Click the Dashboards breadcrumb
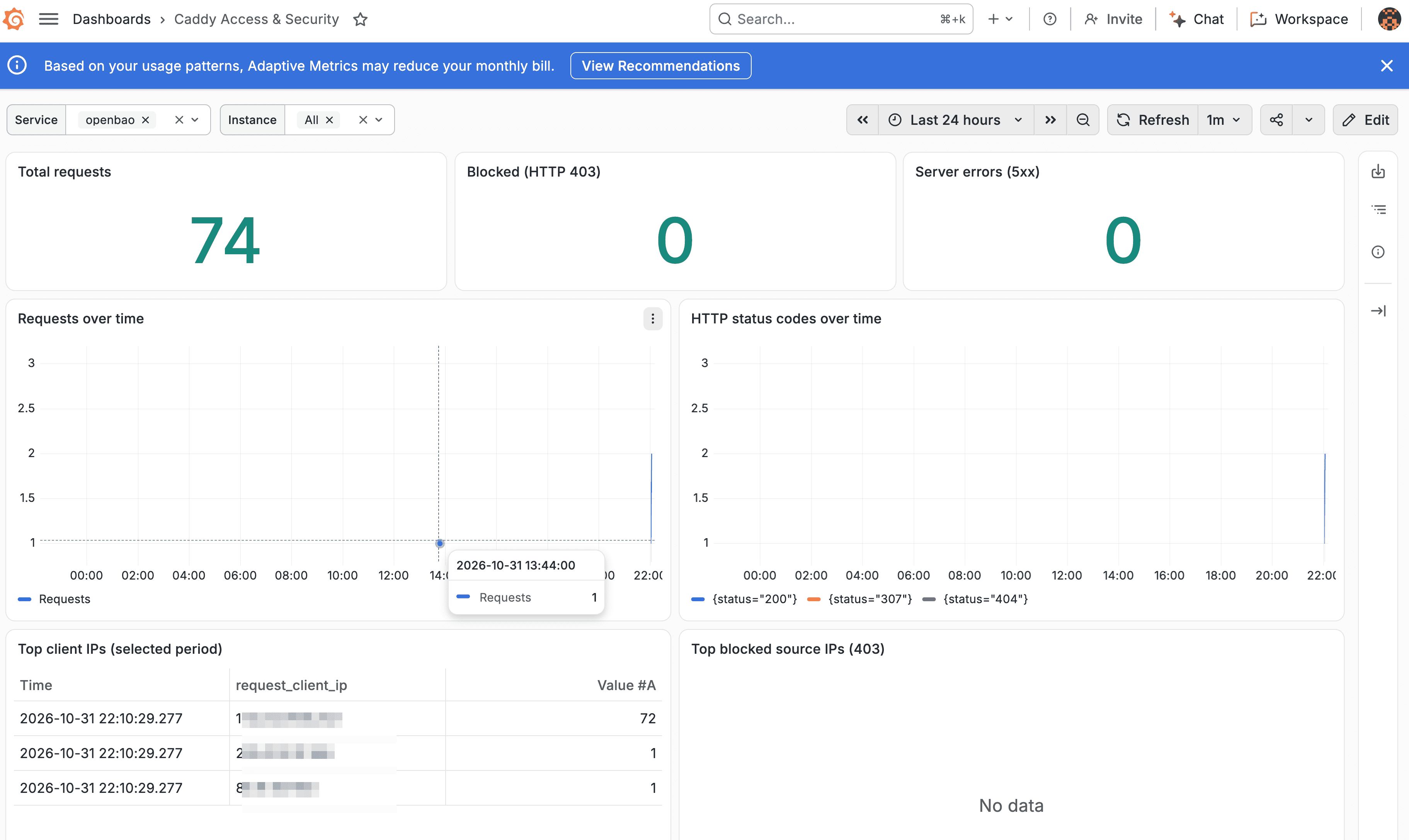This screenshot has width=1409, height=840. click(x=112, y=19)
